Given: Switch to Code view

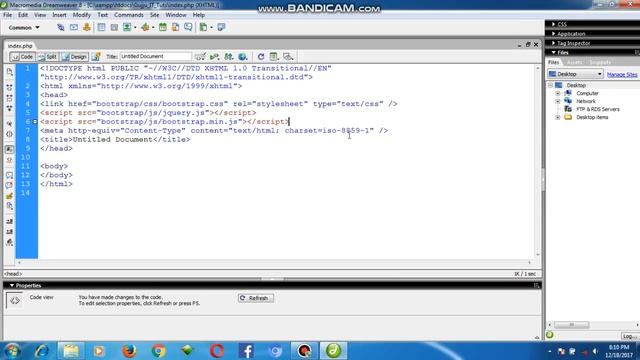Looking at the screenshot, I should (x=22, y=57).
